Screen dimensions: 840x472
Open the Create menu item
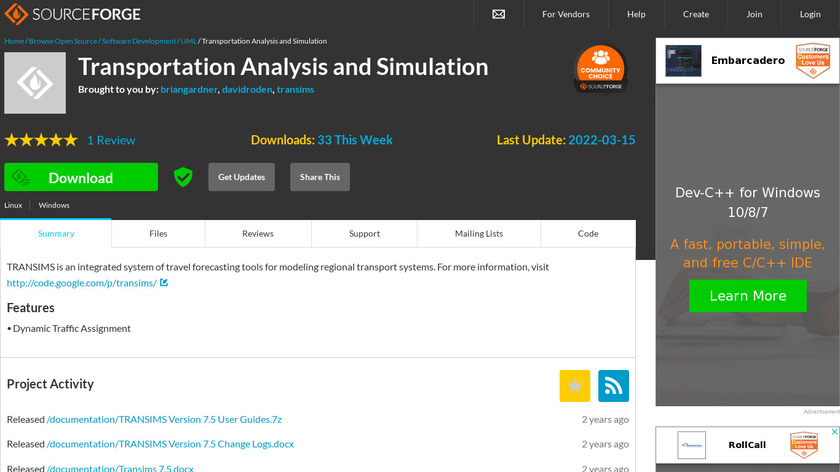coord(696,14)
